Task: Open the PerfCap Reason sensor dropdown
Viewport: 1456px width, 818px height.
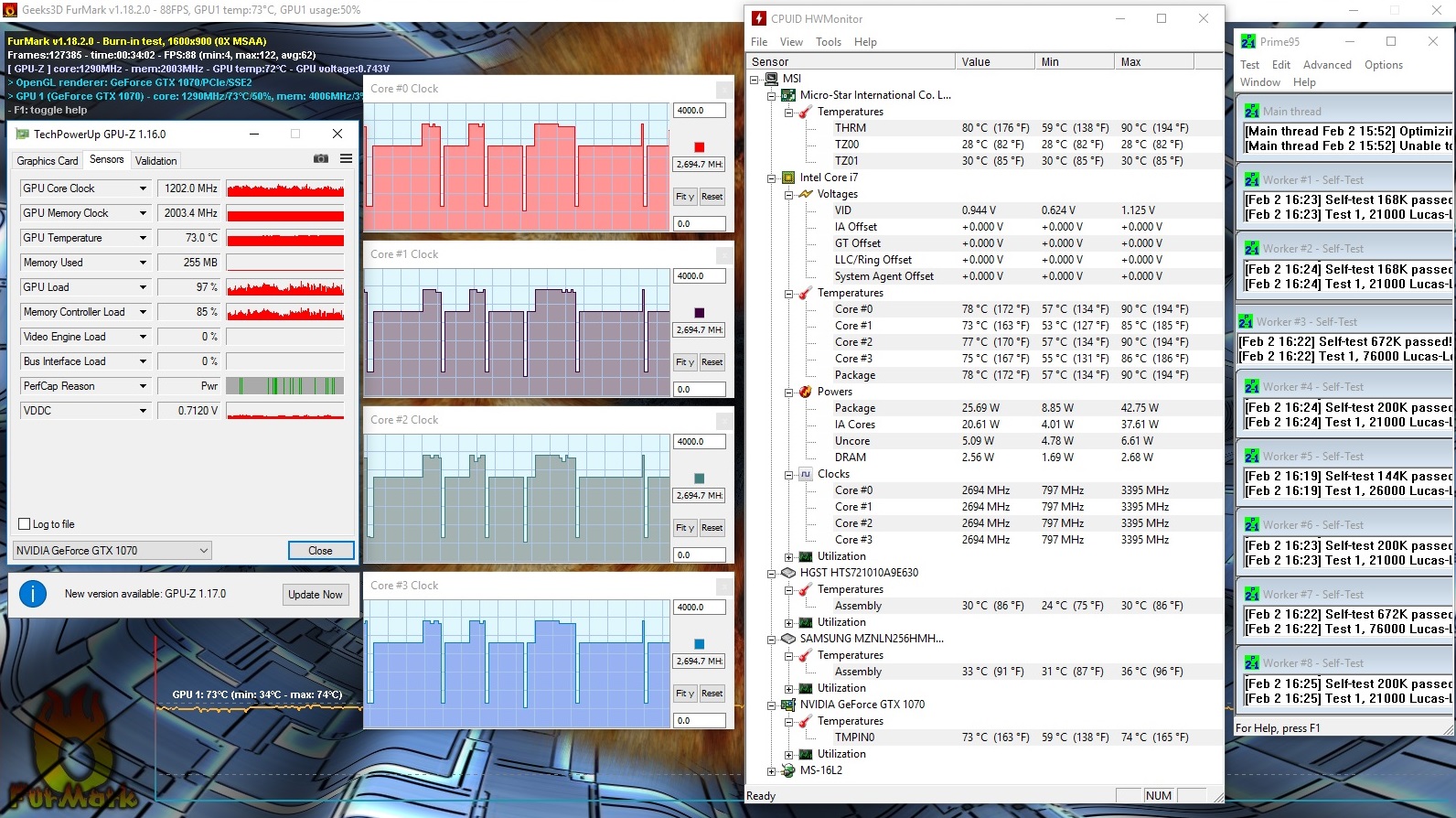Action: [x=143, y=386]
